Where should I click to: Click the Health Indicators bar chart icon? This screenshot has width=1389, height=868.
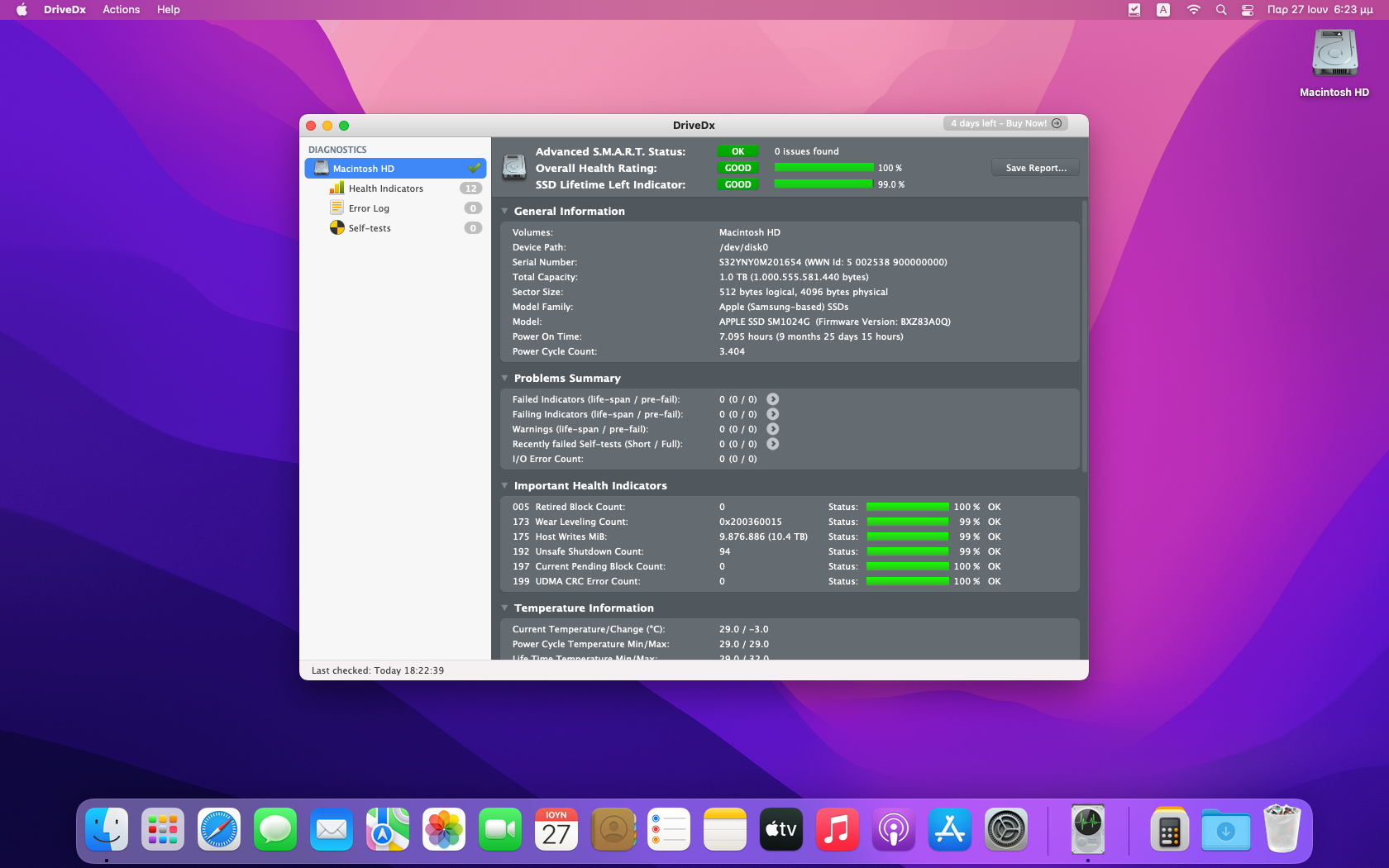[x=337, y=188]
